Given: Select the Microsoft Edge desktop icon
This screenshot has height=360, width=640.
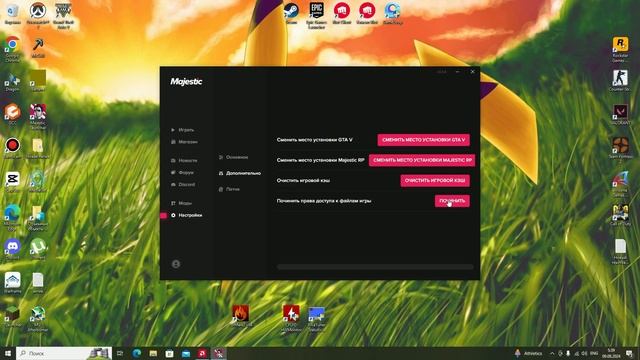Looking at the screenshot, I should click(12, 217).
